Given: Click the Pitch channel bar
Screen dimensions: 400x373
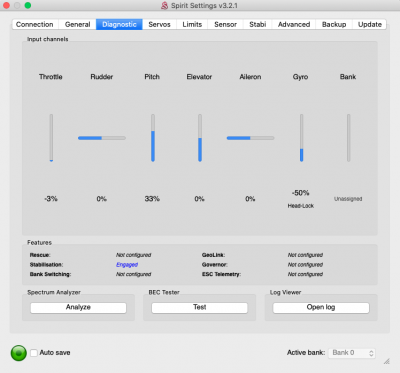Looking at the screenshot, I should (x=153, y=138).
